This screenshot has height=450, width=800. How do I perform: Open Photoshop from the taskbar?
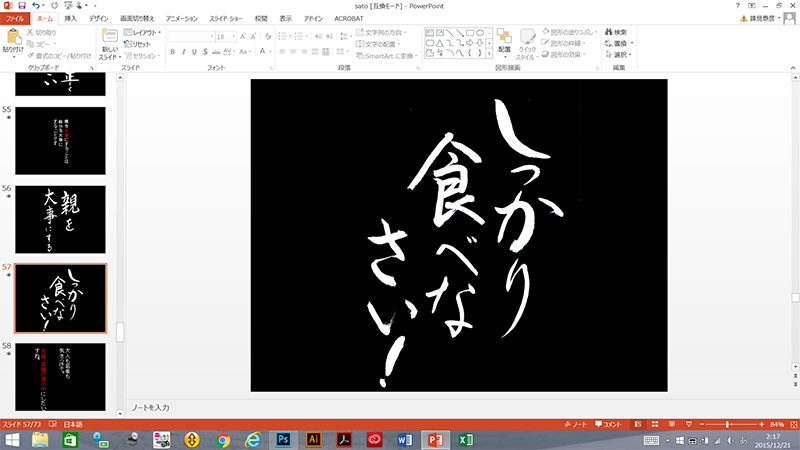click(x=283, y=440)
